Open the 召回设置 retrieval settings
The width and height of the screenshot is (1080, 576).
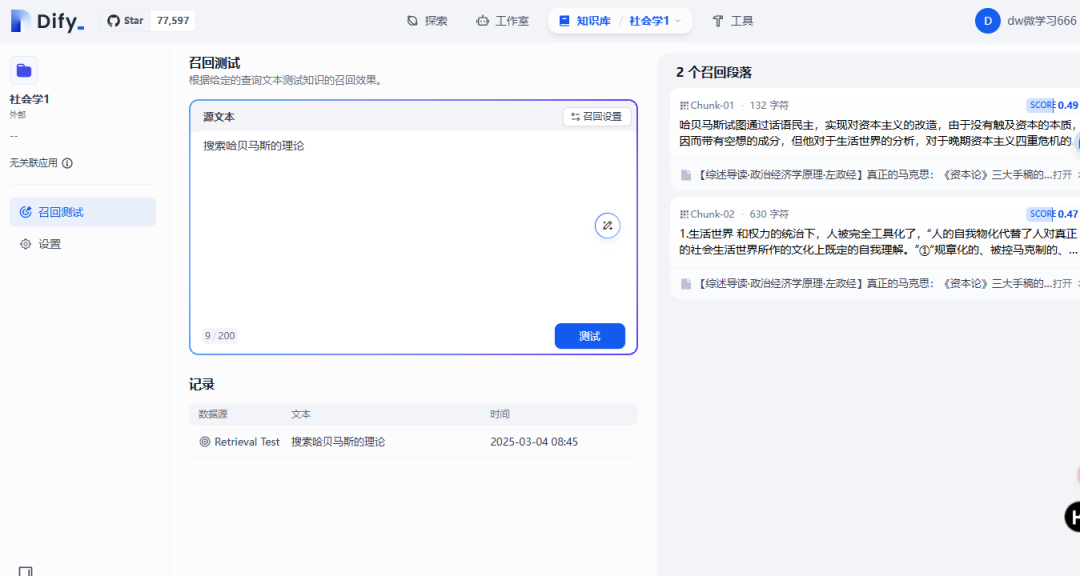click(x=597, y=117)
